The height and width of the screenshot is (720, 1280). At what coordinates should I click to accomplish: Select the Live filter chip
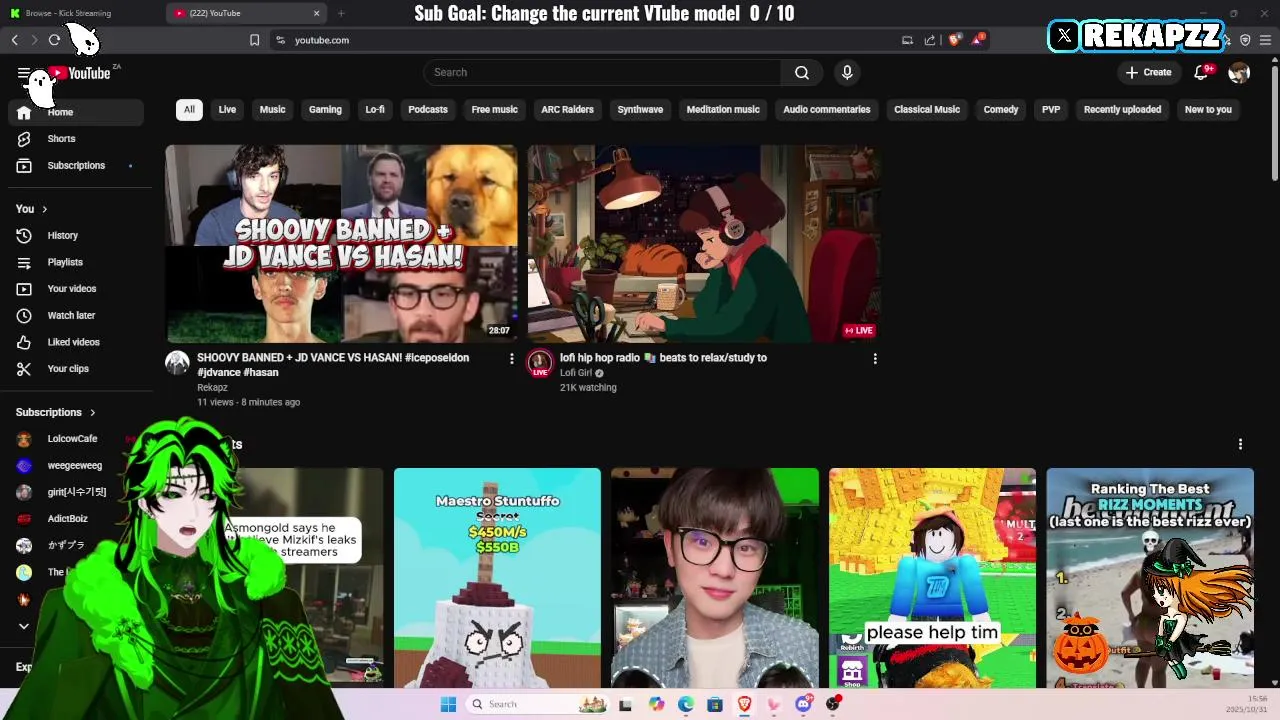click(227, 109)
